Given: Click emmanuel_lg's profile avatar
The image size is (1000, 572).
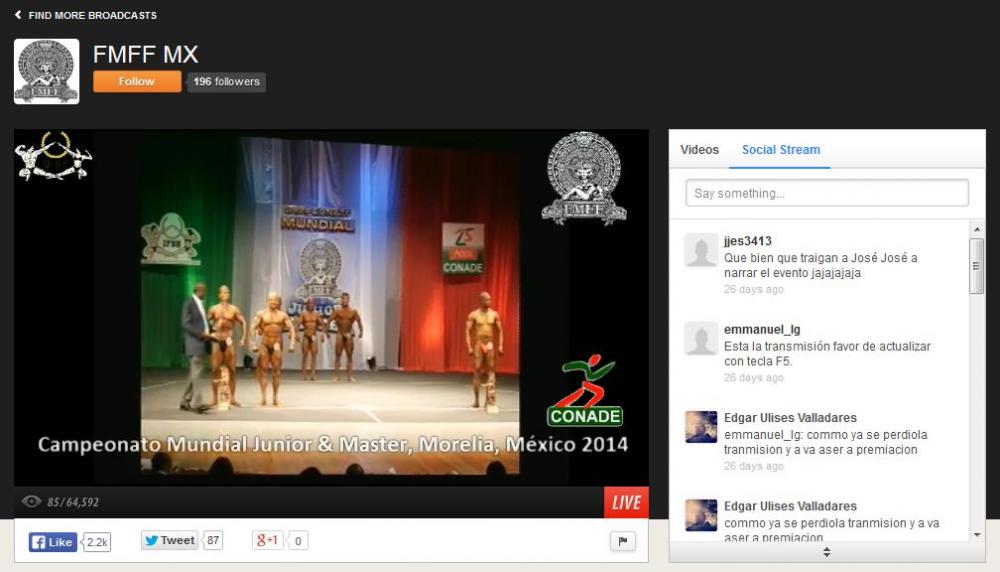Looking at the screenshot, I should (x=701, y=338).
